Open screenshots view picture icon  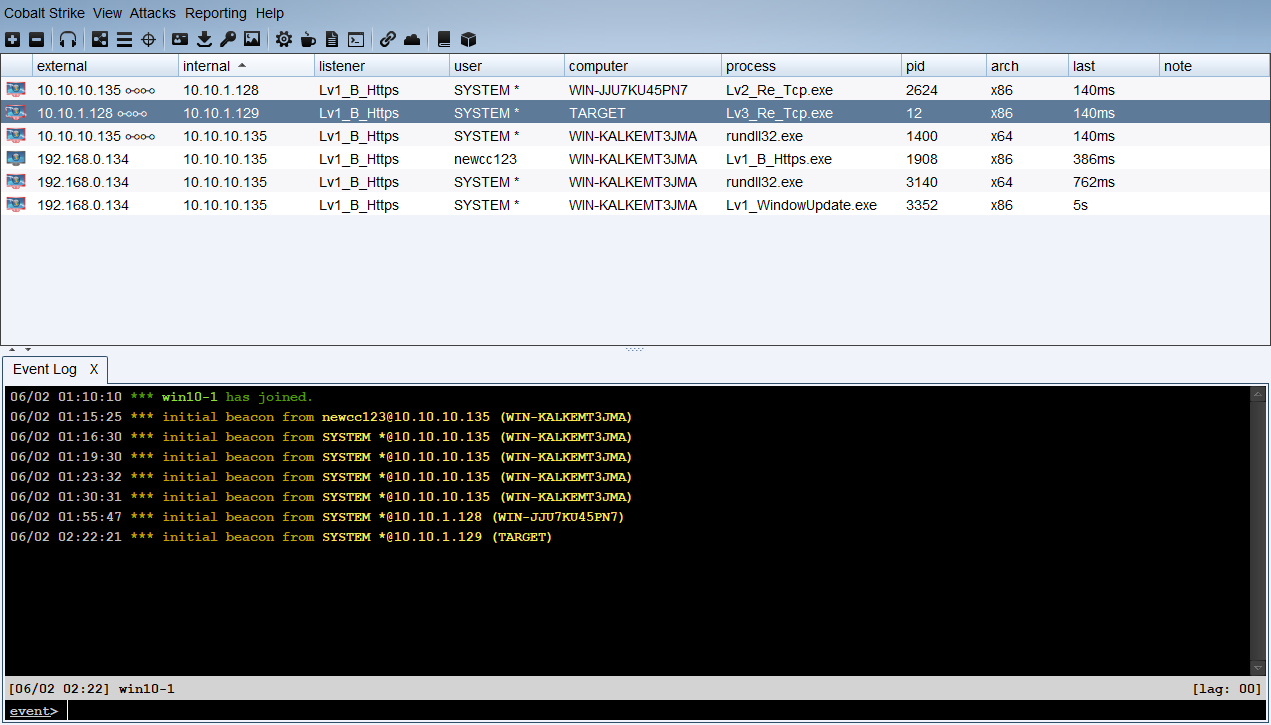(x=252, y=40)
